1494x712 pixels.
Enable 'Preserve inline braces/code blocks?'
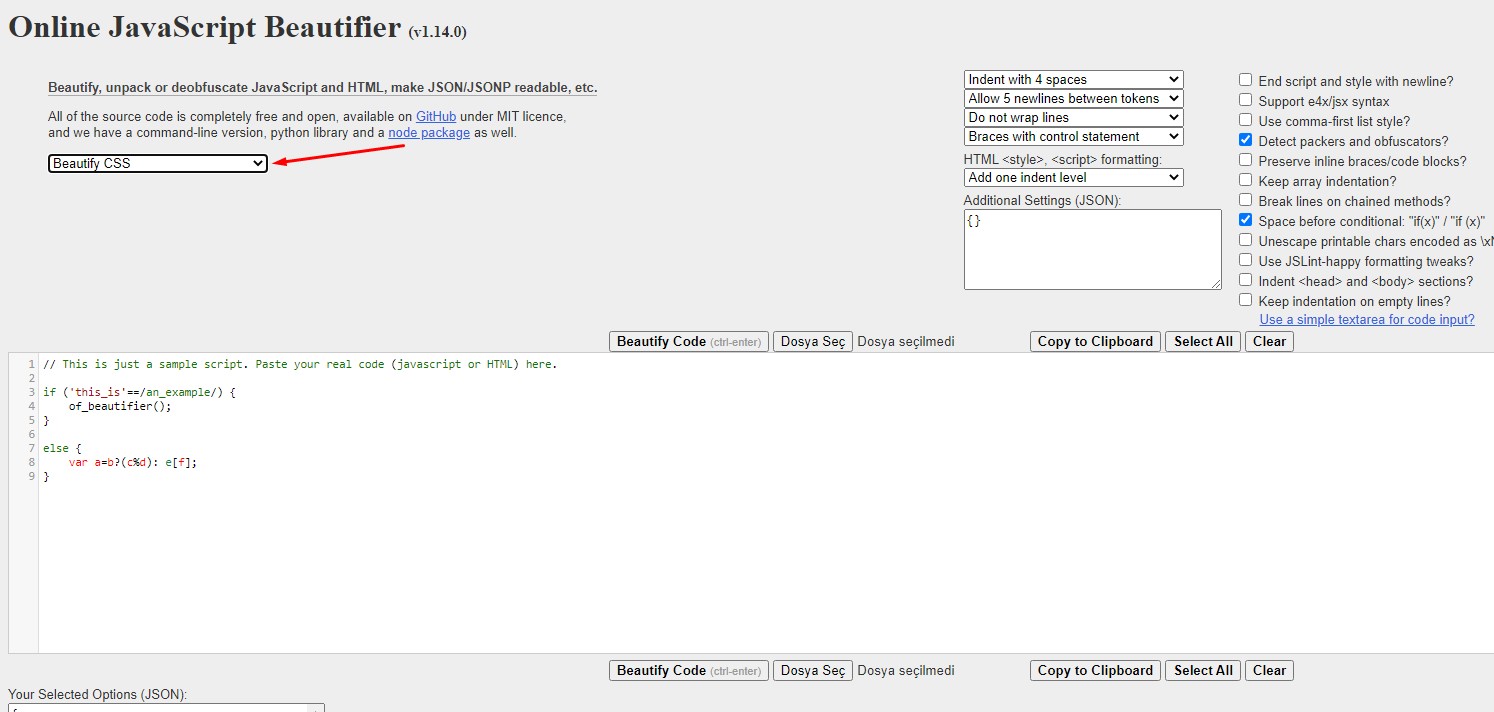coord(1245,160)
